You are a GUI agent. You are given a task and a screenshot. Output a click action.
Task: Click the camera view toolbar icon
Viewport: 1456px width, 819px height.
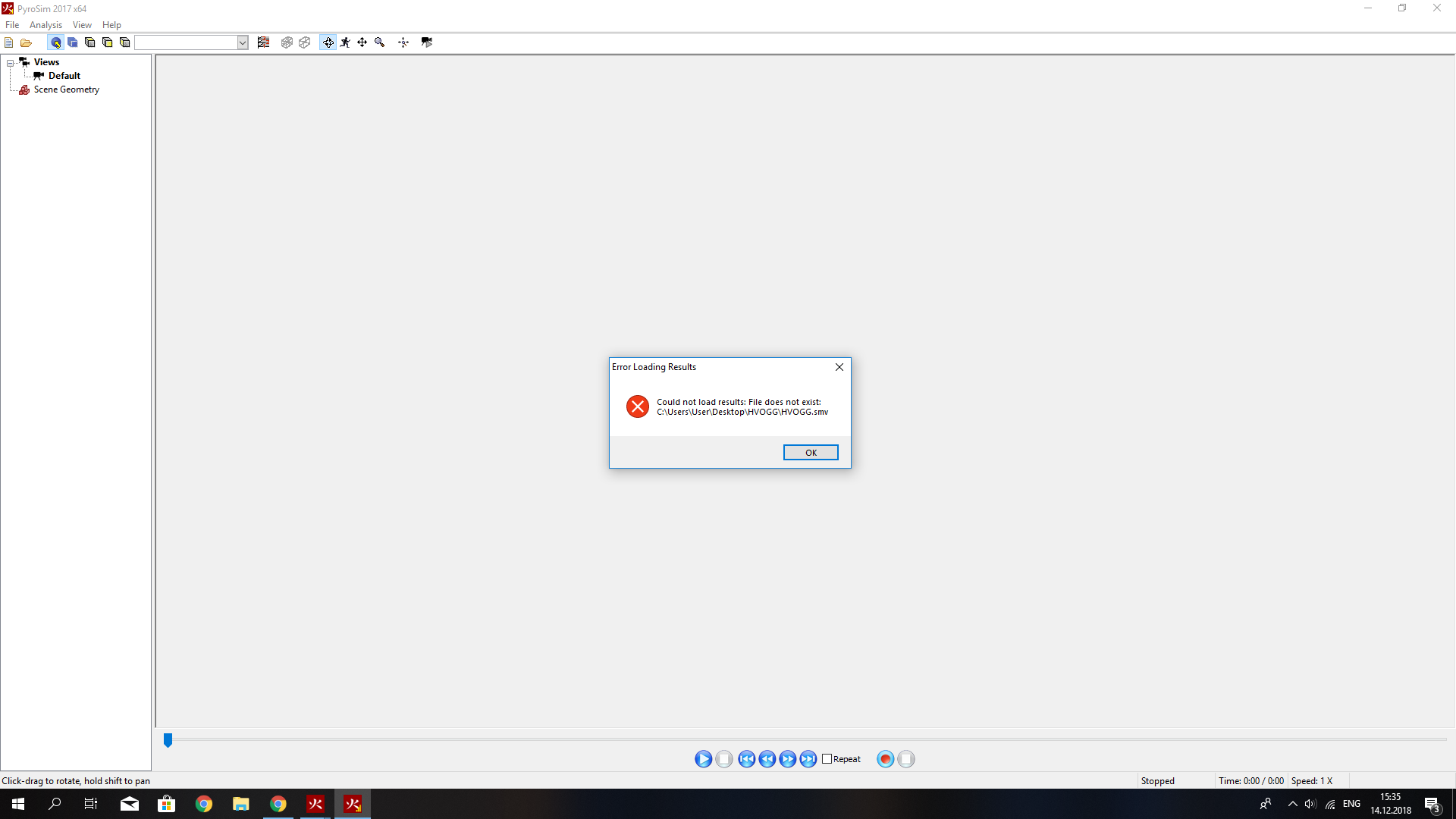click(427, 42)
